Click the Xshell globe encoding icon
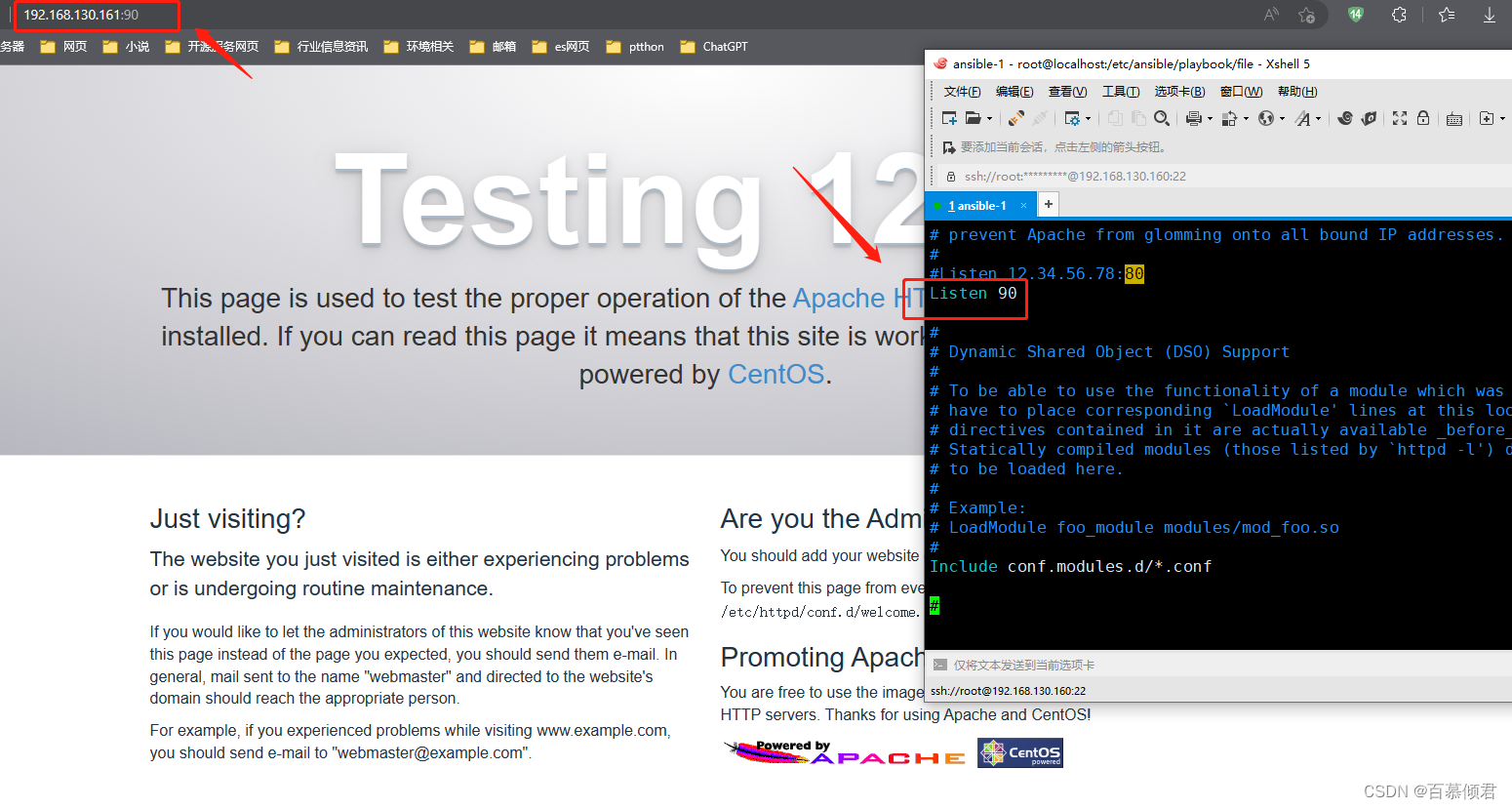This screenshot has width=1512, height=809. [1266, 118]
